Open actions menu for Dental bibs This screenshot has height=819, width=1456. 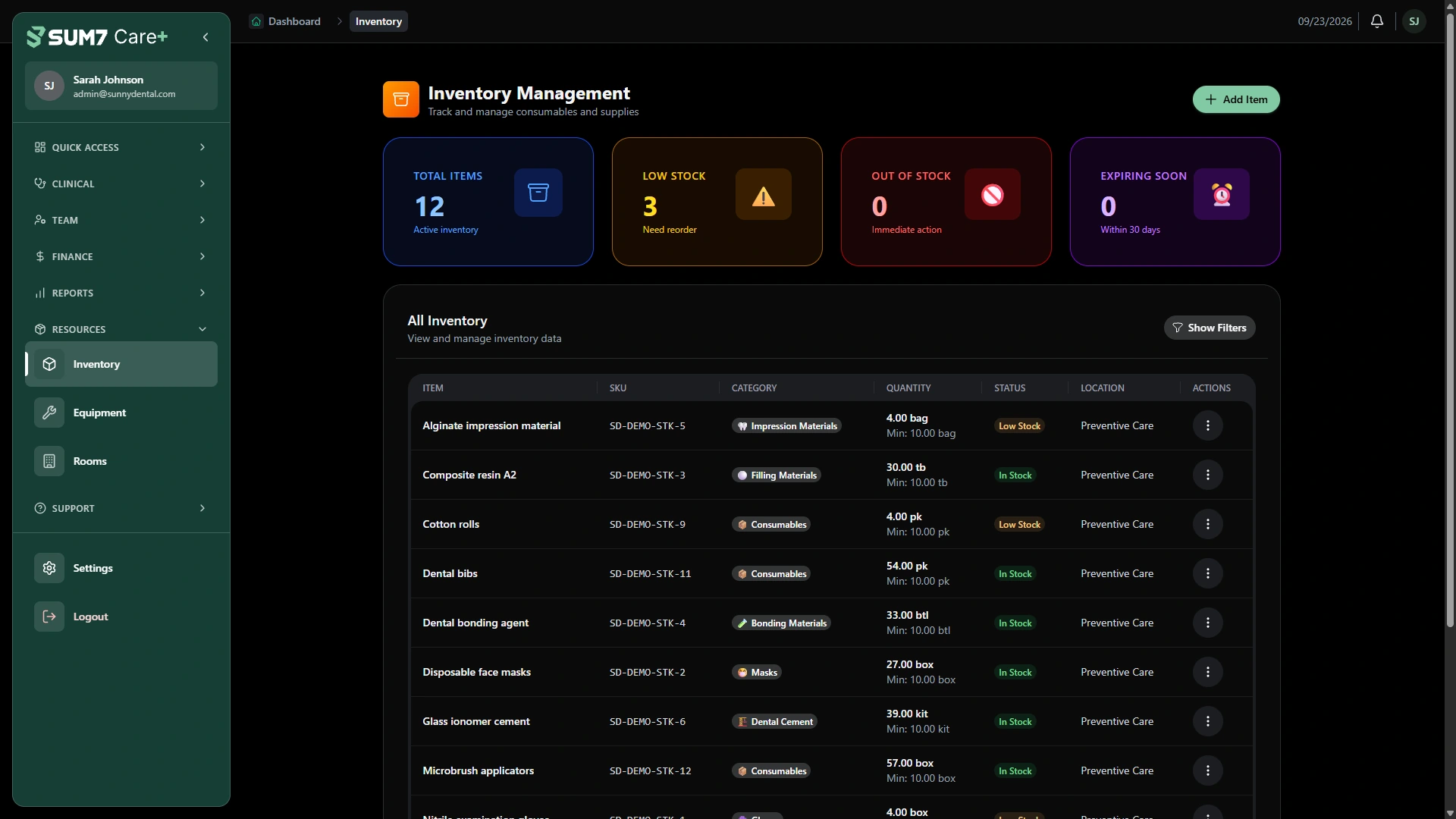coord(1208,573)
